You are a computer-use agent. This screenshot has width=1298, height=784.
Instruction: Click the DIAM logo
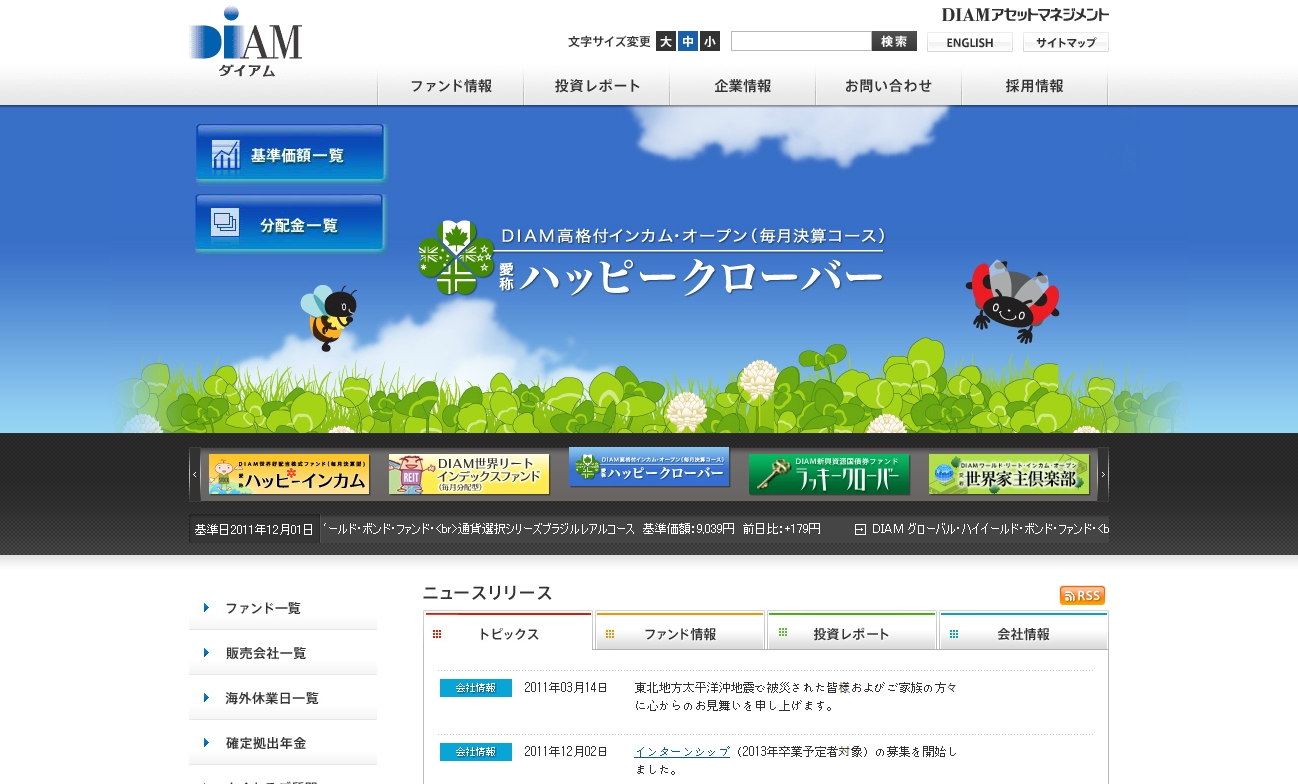tap(245, 42)
